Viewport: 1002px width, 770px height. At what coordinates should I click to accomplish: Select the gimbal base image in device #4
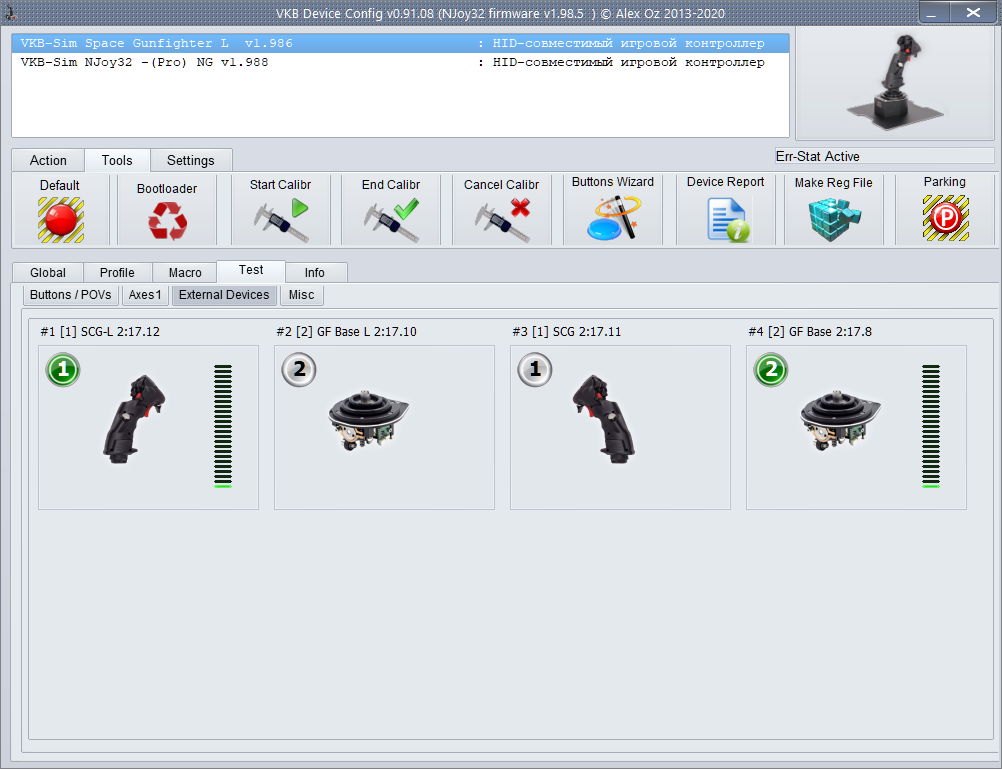(x=840, y=420)
